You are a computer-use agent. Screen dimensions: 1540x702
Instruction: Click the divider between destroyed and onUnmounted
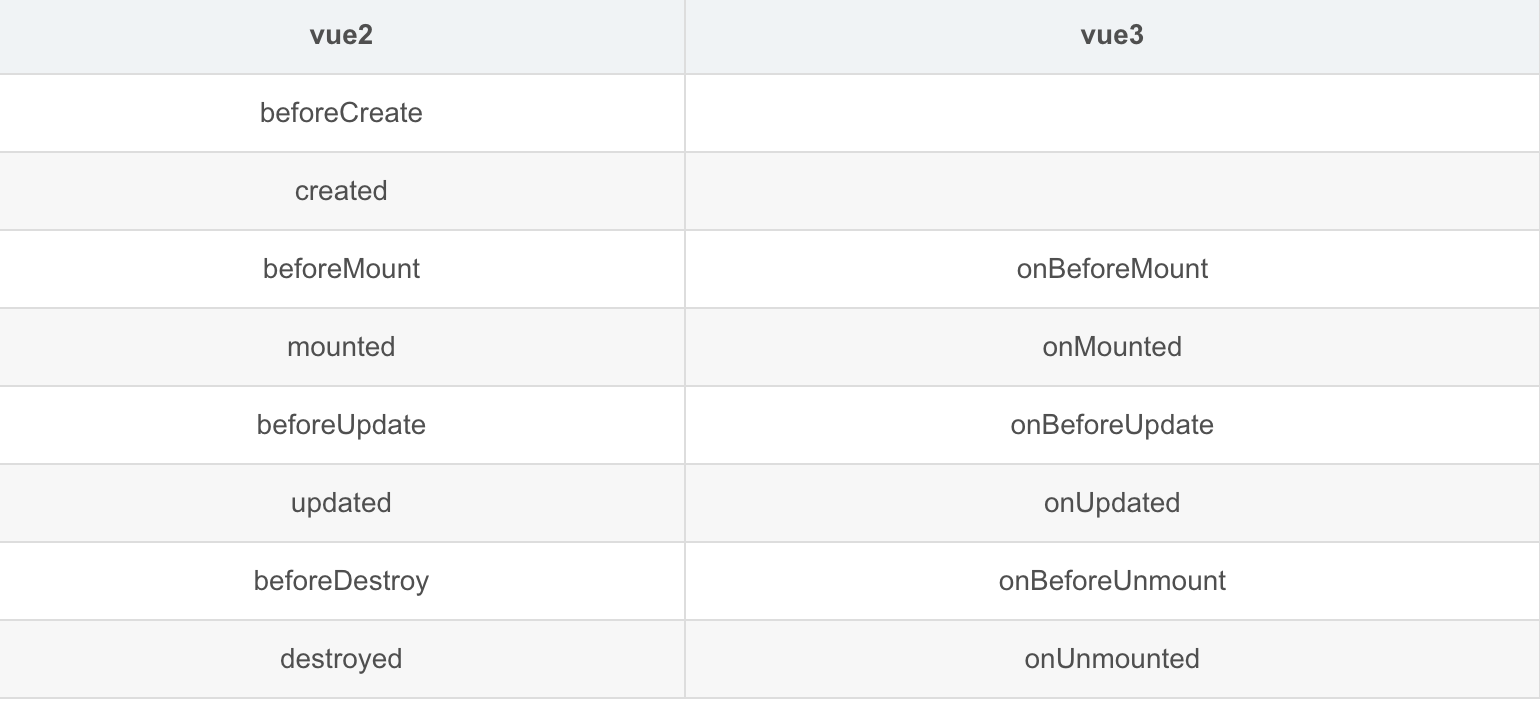[685, 659]
